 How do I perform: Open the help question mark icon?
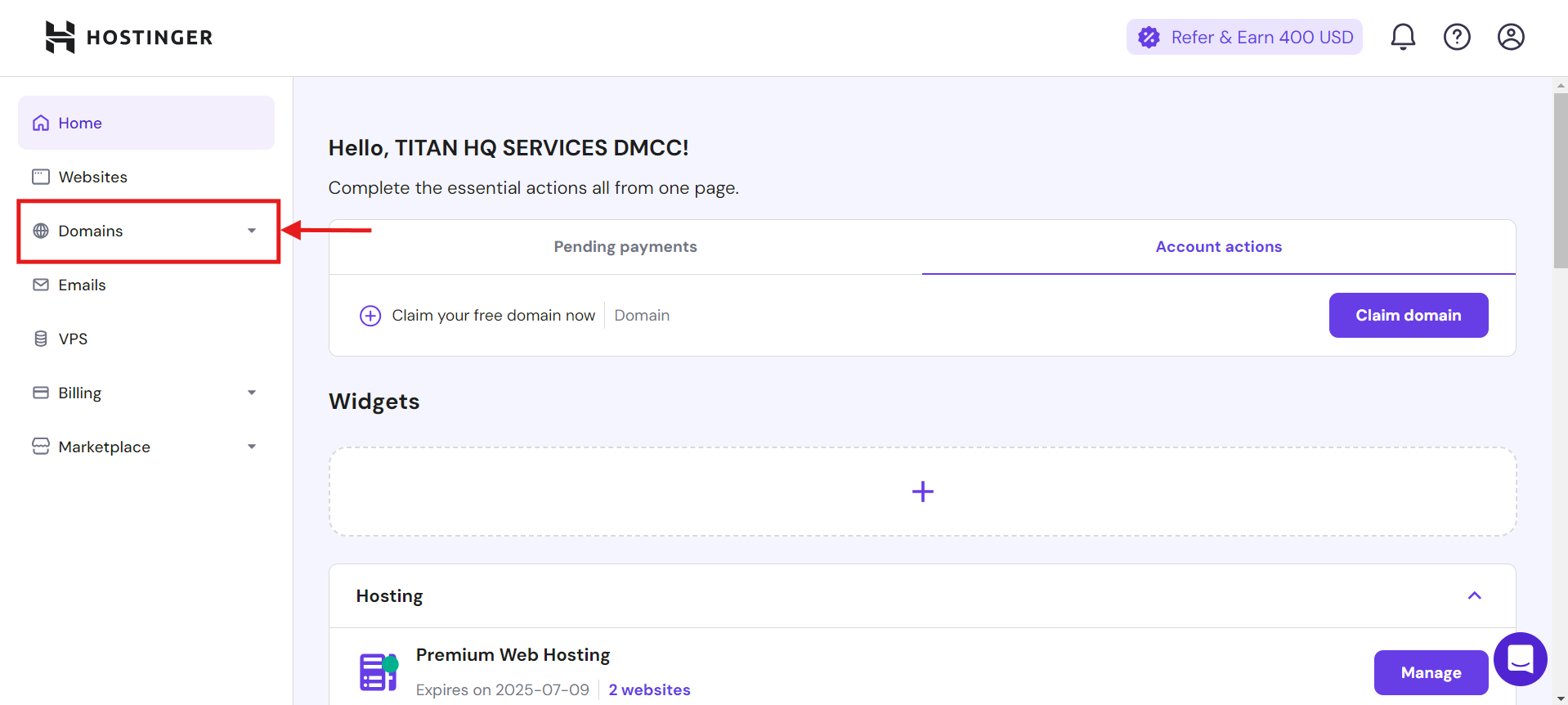click(1457, 37)
